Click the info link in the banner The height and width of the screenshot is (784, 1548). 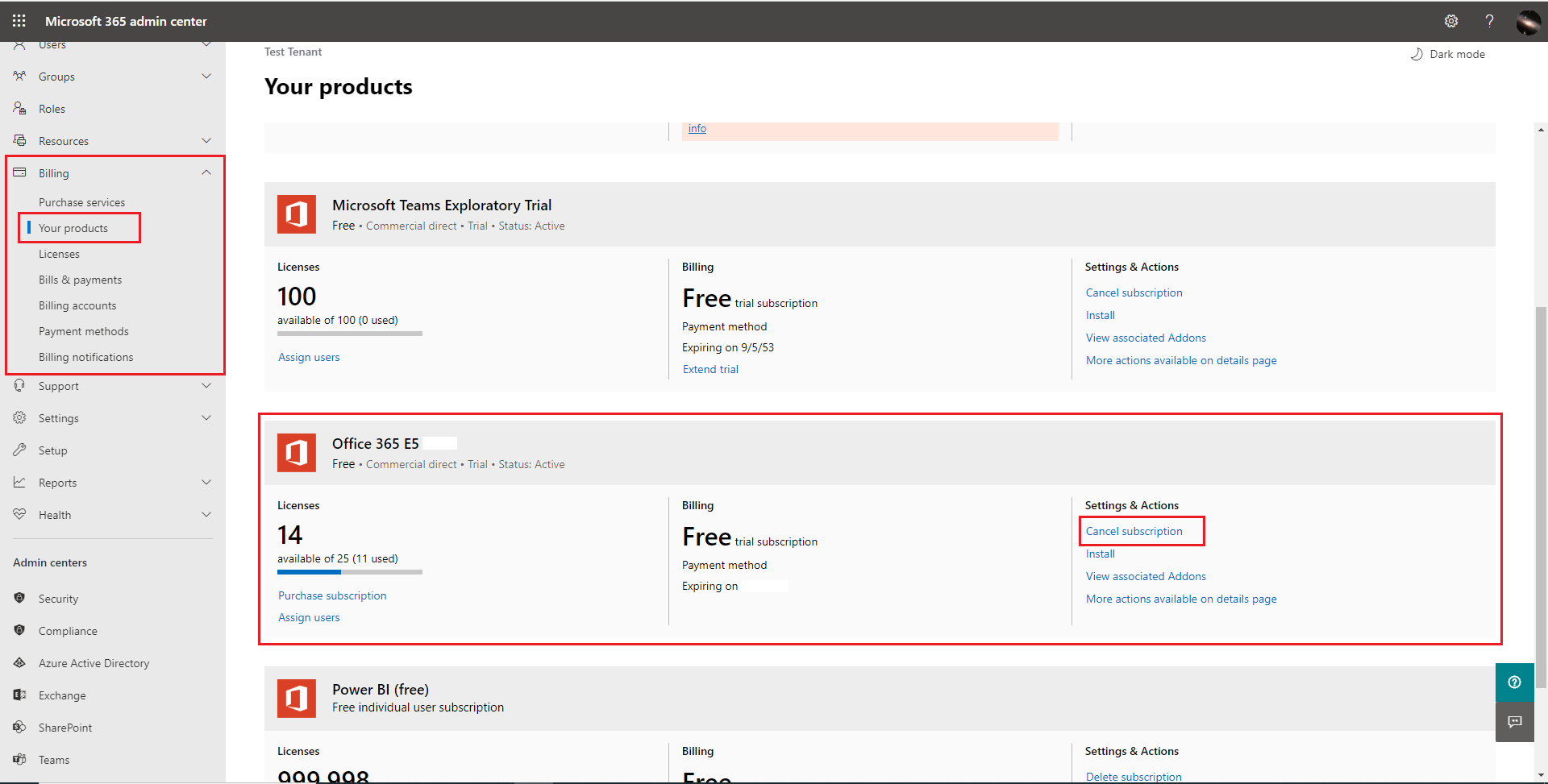pos(697,128)
